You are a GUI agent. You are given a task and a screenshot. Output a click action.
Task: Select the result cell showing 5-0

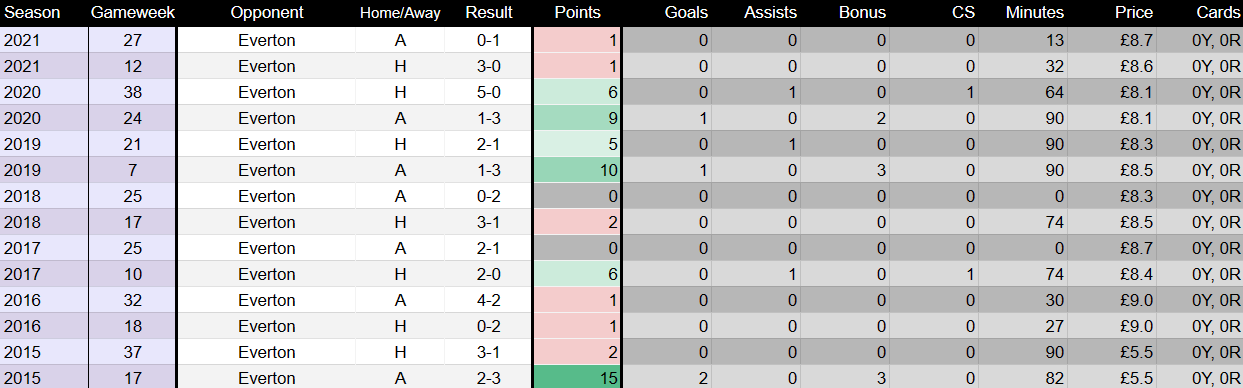click(x=489, y=92)
